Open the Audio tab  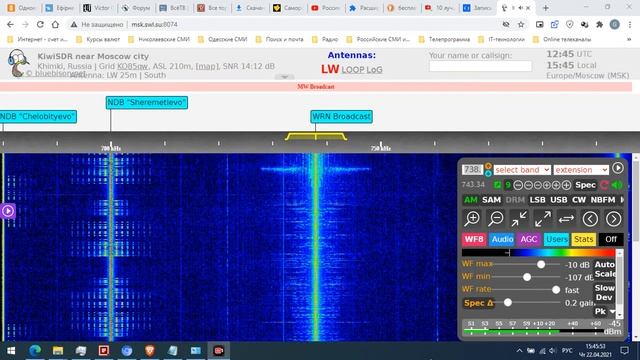(x=502, y=239)
